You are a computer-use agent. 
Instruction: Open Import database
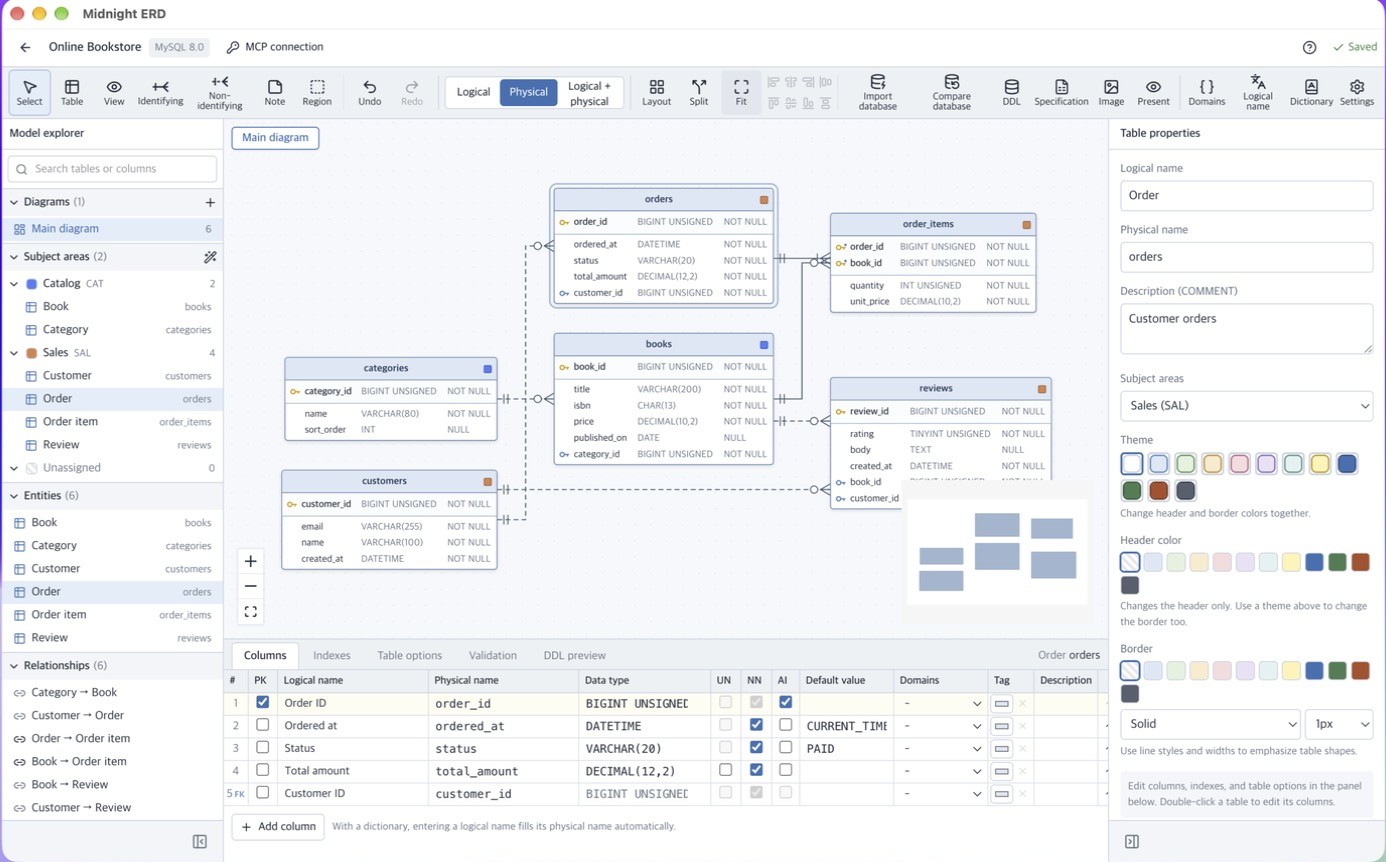[878, 92]
